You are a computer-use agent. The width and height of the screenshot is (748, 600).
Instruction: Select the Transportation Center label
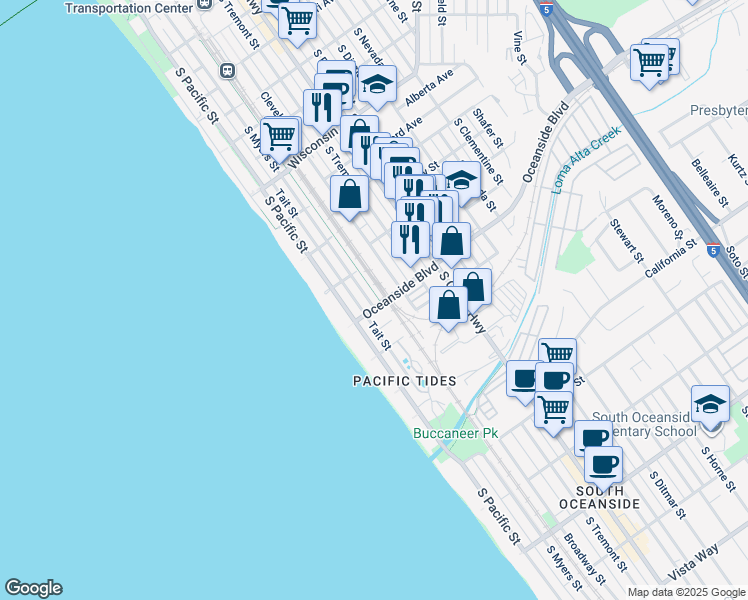[128, 7]
